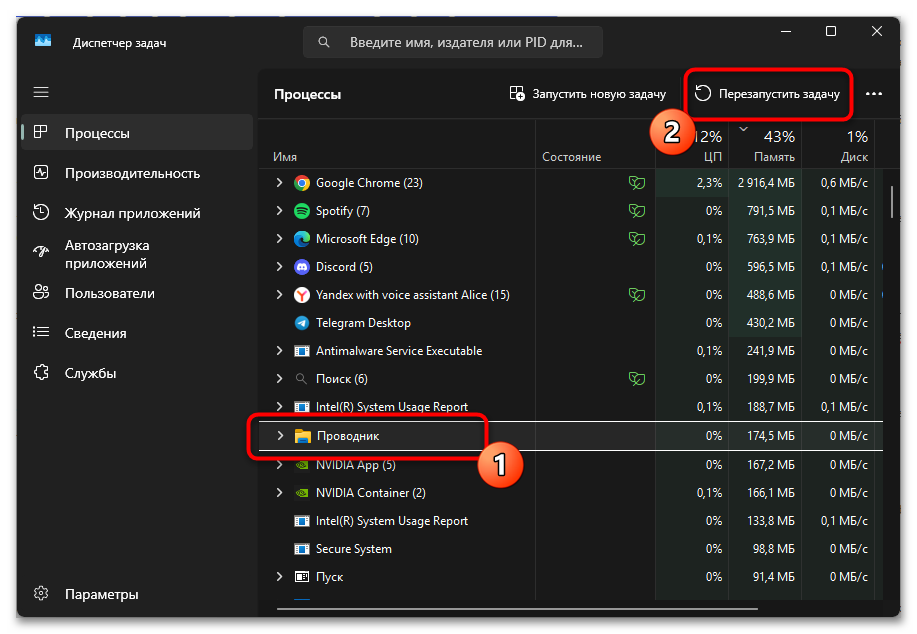Expand the Discord process group

coord(280,267)
